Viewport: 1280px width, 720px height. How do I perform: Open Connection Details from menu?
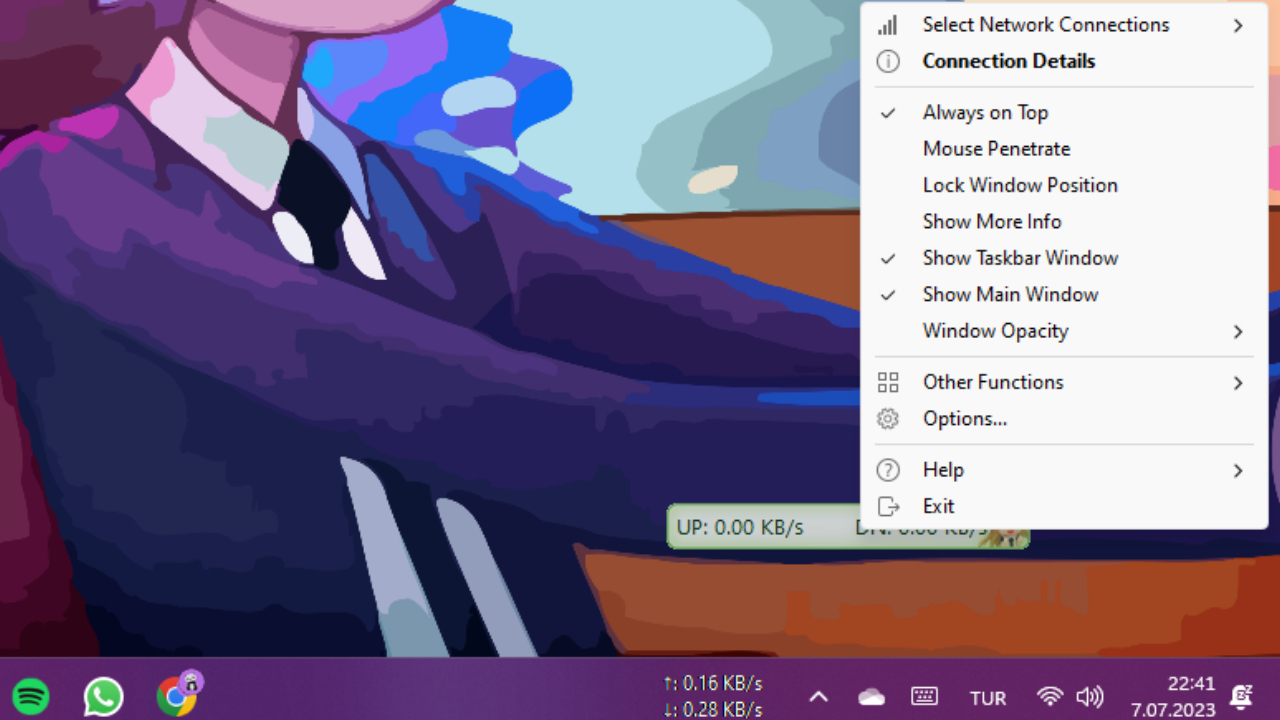point(1008,61)
